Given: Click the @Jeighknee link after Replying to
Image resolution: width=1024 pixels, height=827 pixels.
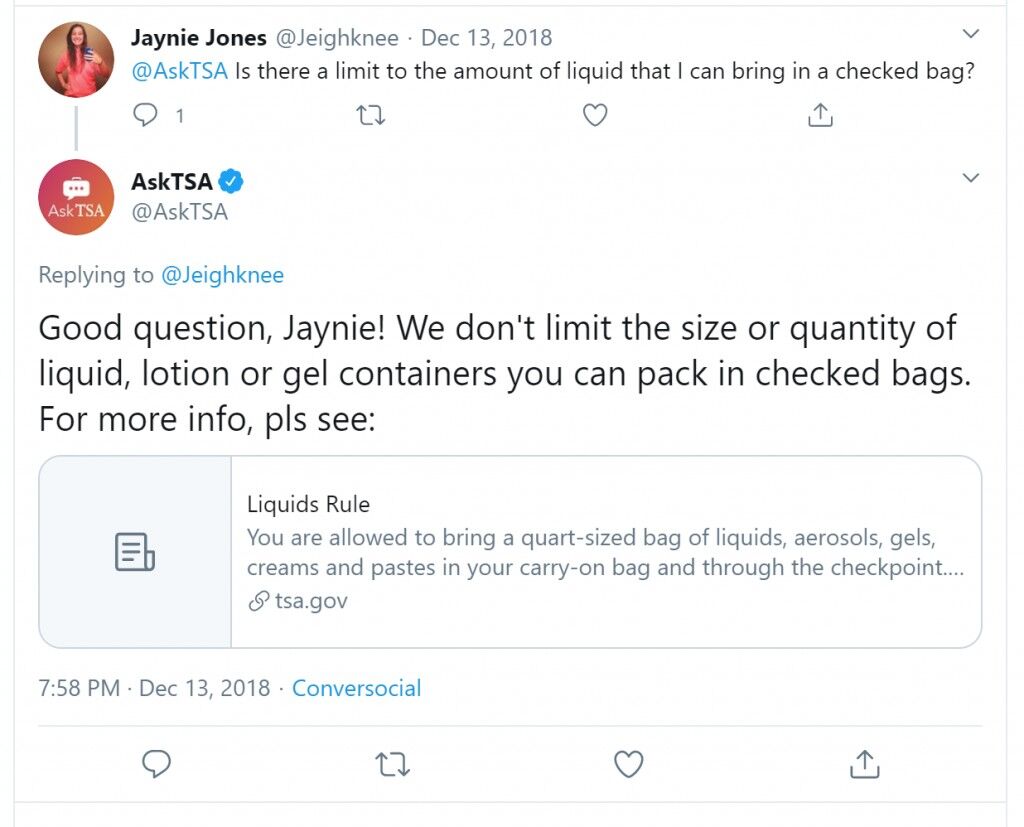Looking at the screenshot, I should point(222,275).
